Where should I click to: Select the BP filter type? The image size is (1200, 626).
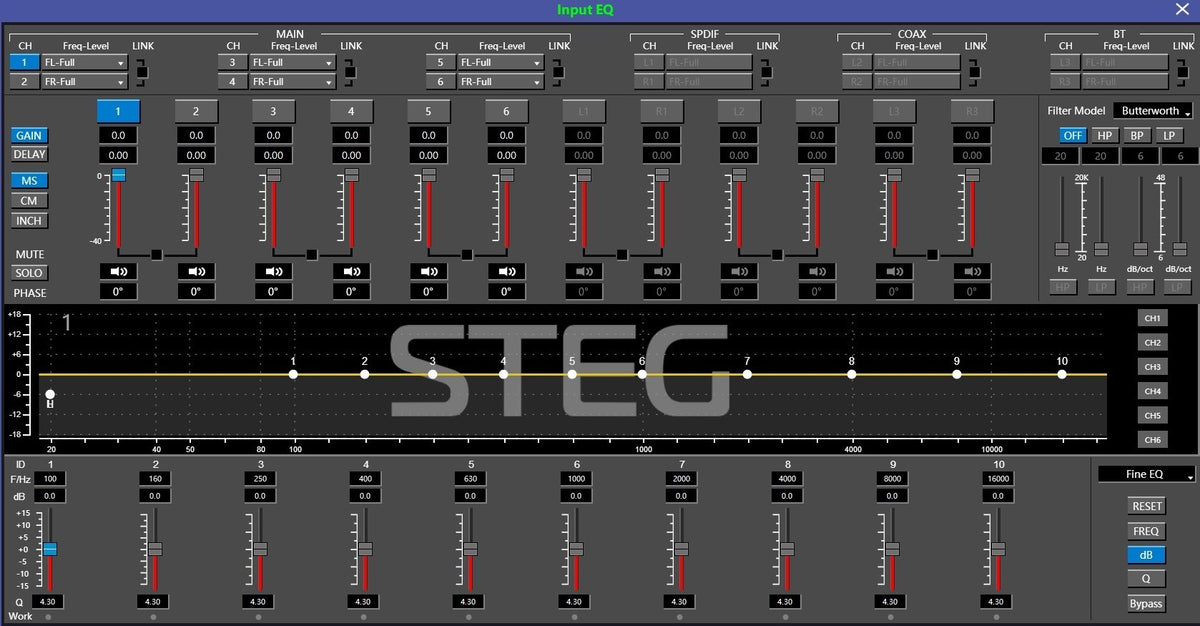coord(1137,135)
